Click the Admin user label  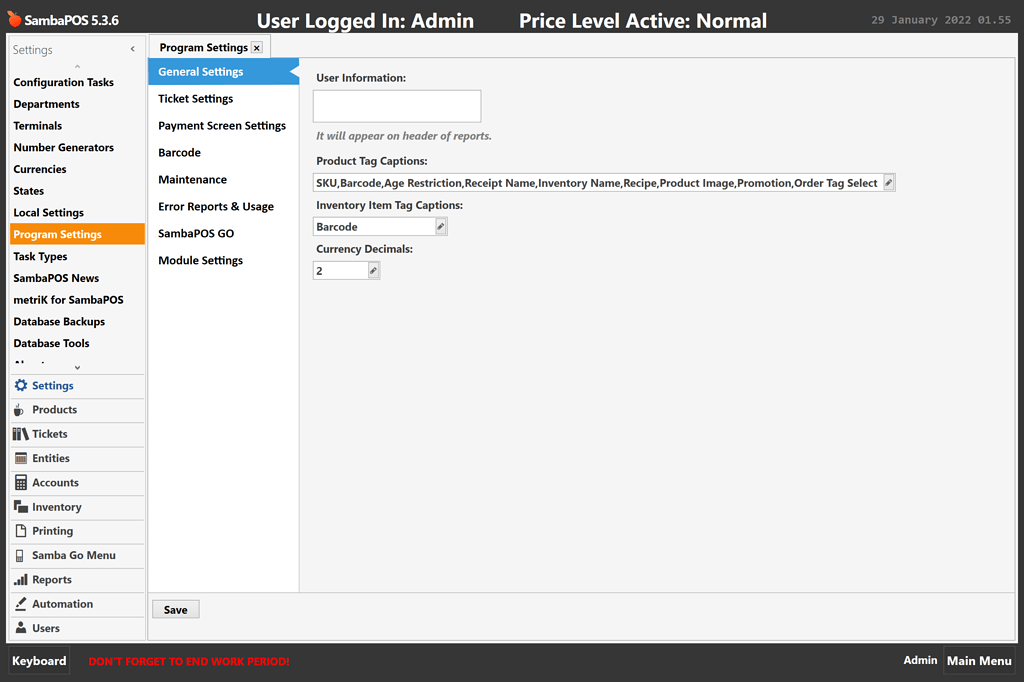click(x=920, y=660)
